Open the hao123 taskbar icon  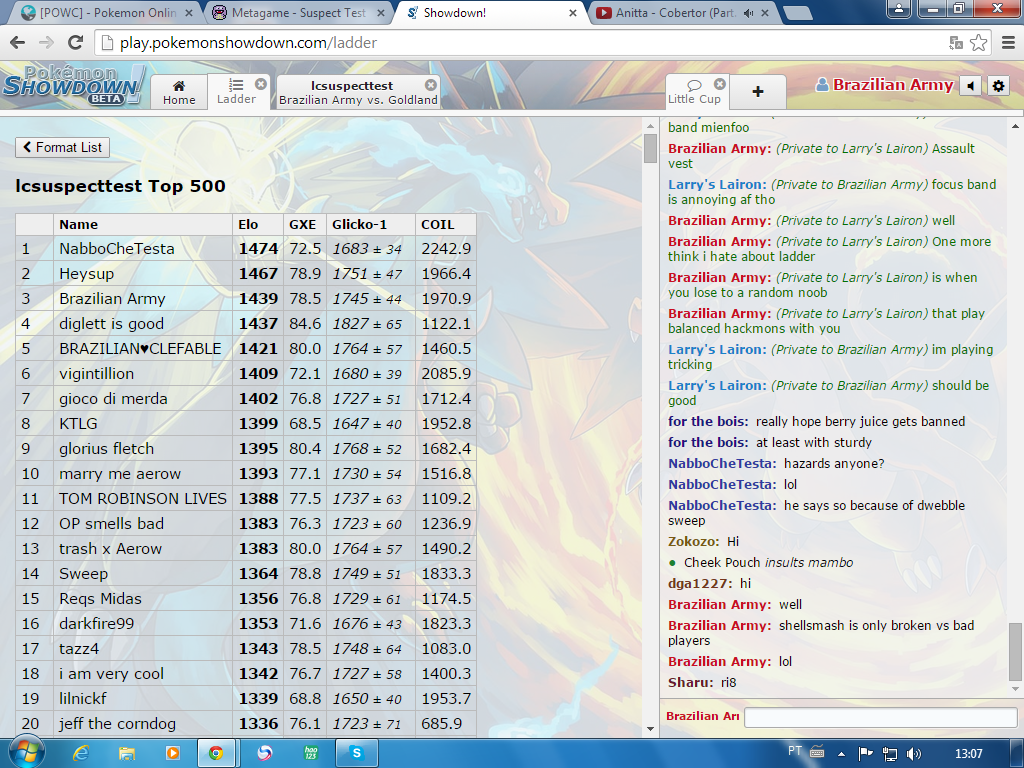(x=310, y=753)
